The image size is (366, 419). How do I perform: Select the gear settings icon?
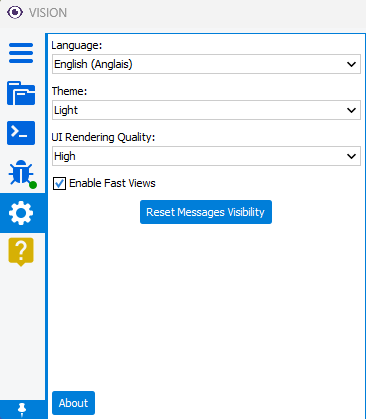click(21, 213)
